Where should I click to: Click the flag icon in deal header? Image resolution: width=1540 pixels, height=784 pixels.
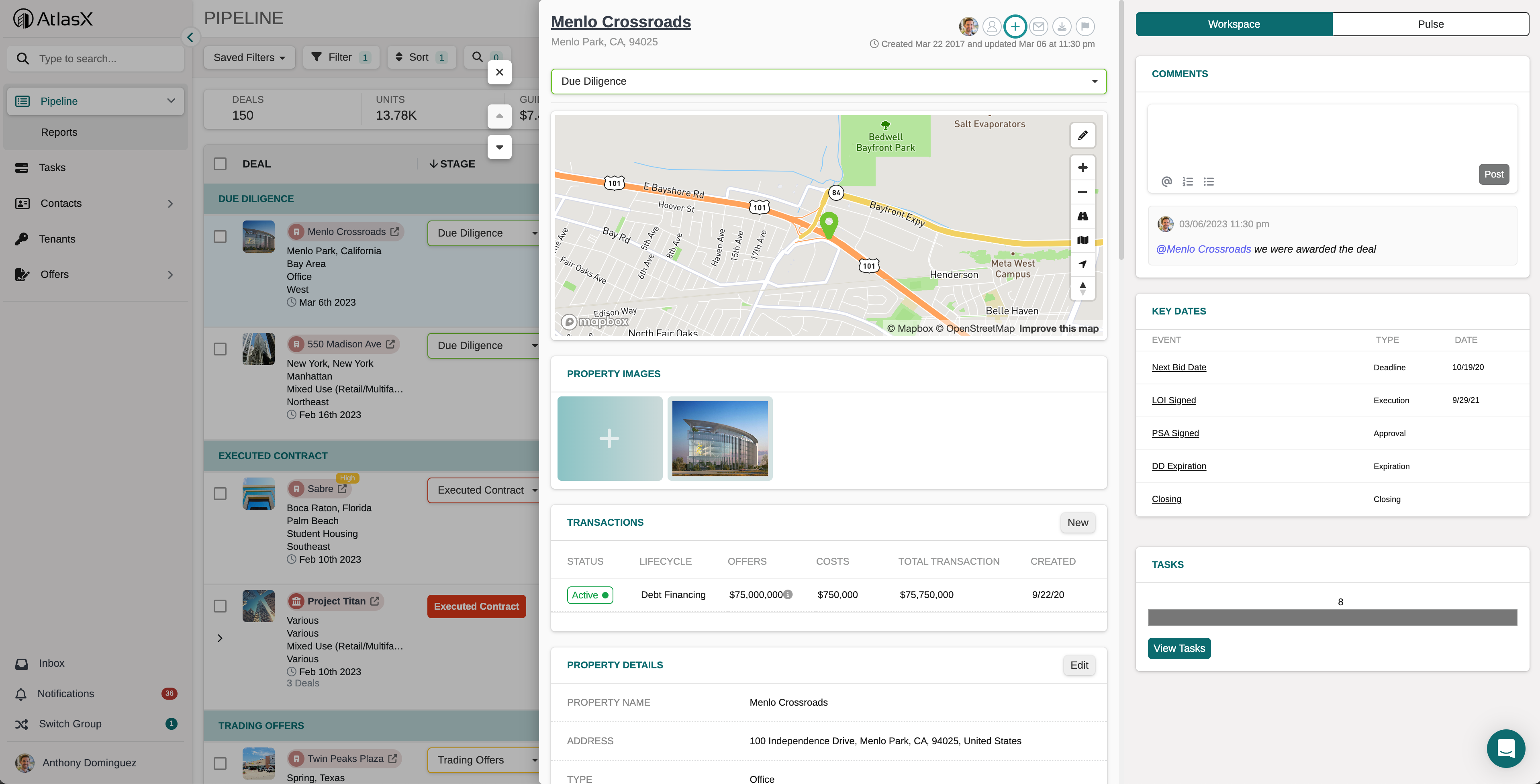[1085, 26]
